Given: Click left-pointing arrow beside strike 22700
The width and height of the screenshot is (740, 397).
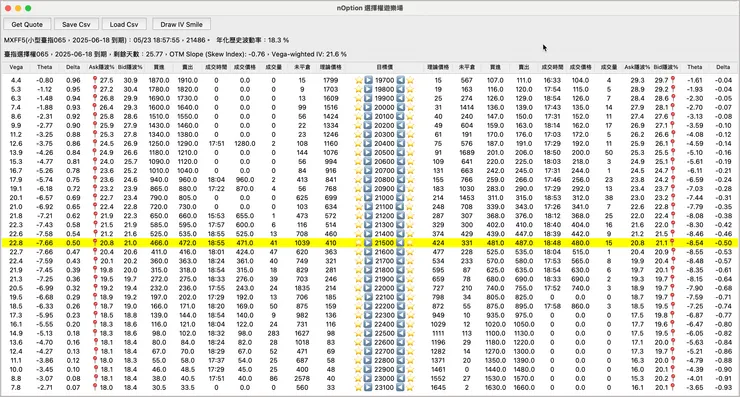Looking at the screenshot, I should [400, 351].
